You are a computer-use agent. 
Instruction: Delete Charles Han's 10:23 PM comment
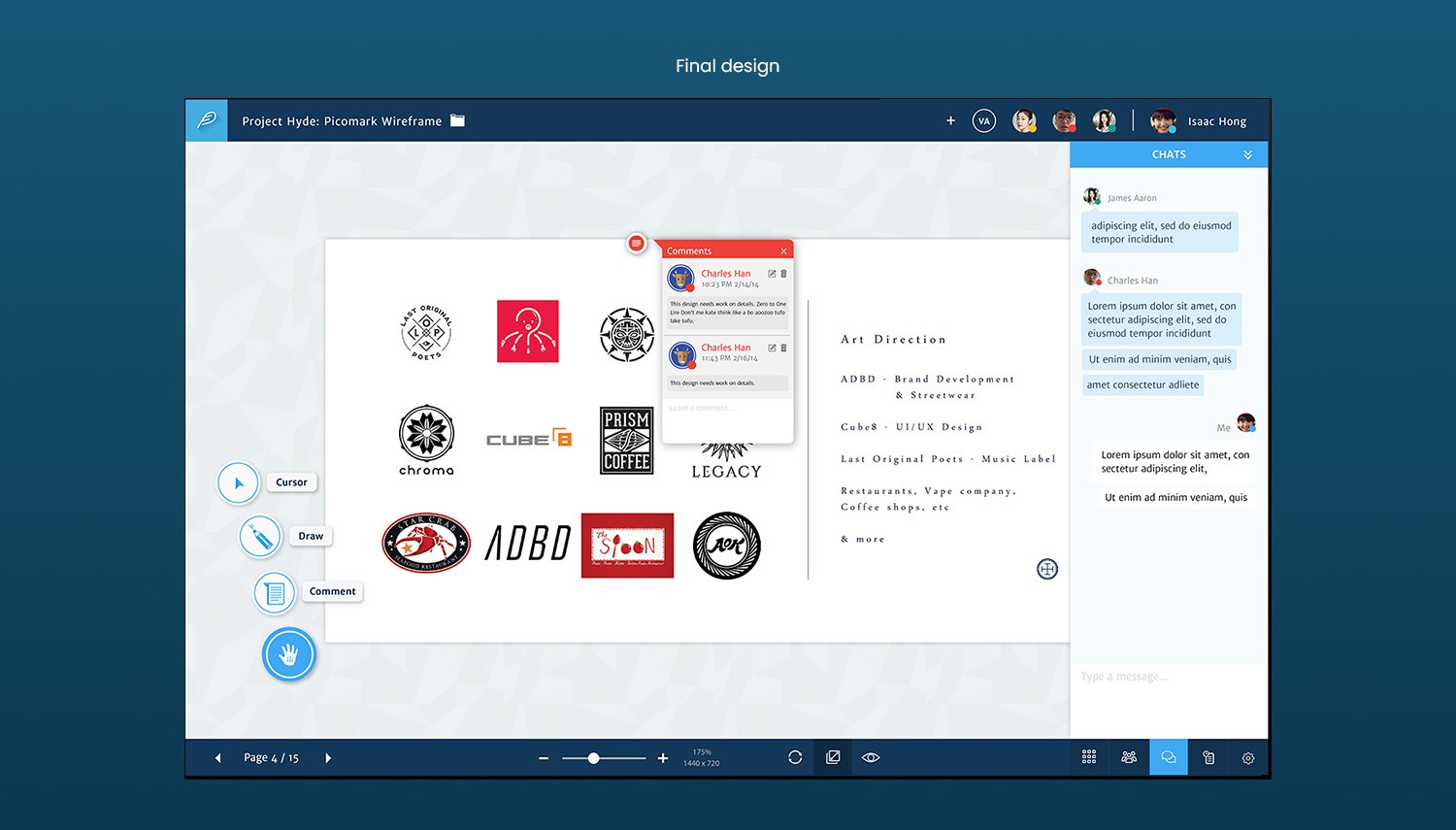point(784,274)
